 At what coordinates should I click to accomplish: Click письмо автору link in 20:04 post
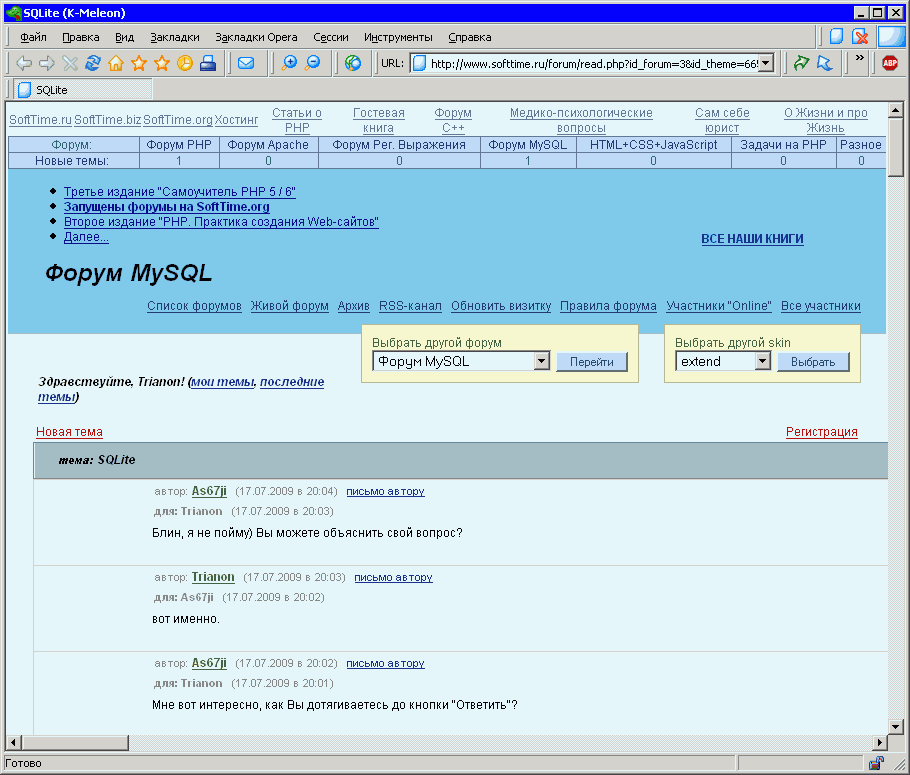pos(385,491)
